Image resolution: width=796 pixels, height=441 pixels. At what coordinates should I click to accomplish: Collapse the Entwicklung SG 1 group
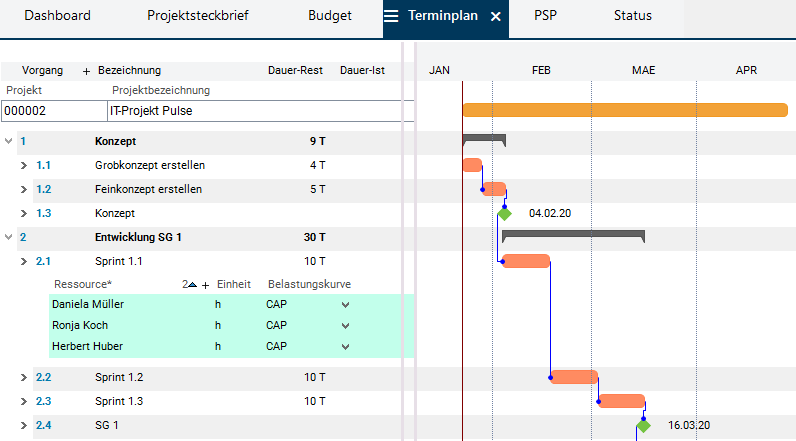[x=9, y=238]
